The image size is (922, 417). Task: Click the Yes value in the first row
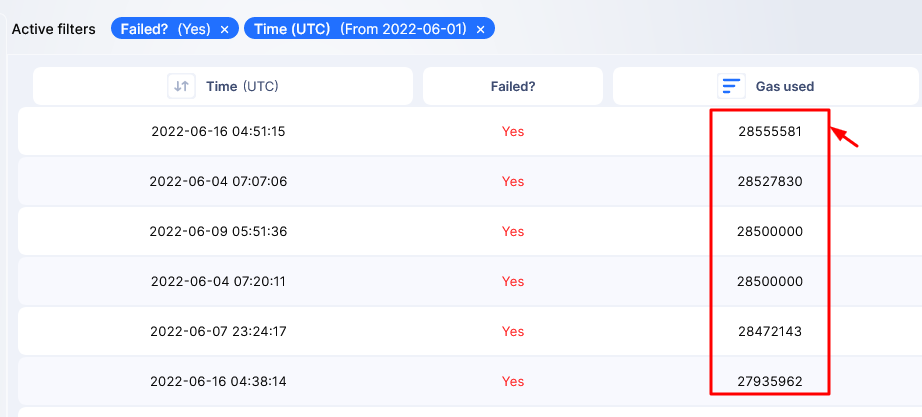pos(513,132)
